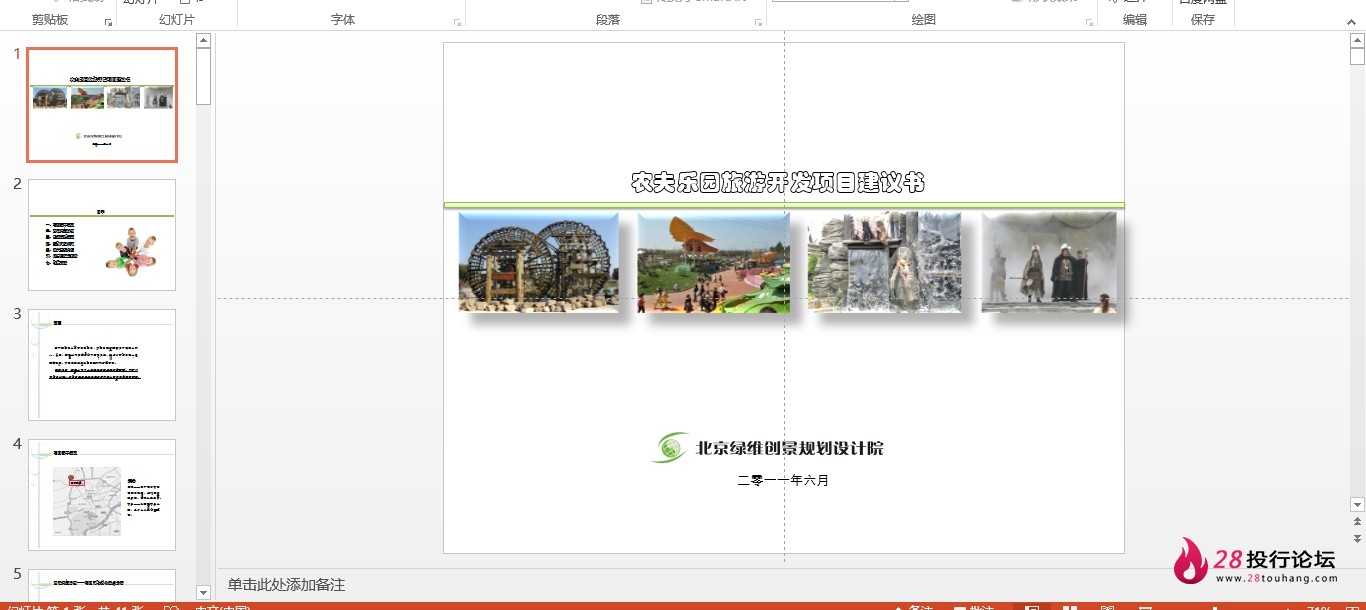The image size is (1366, 610).
Task: Open the 绘图 group dialog launcher
Action: pos(1089,21)
